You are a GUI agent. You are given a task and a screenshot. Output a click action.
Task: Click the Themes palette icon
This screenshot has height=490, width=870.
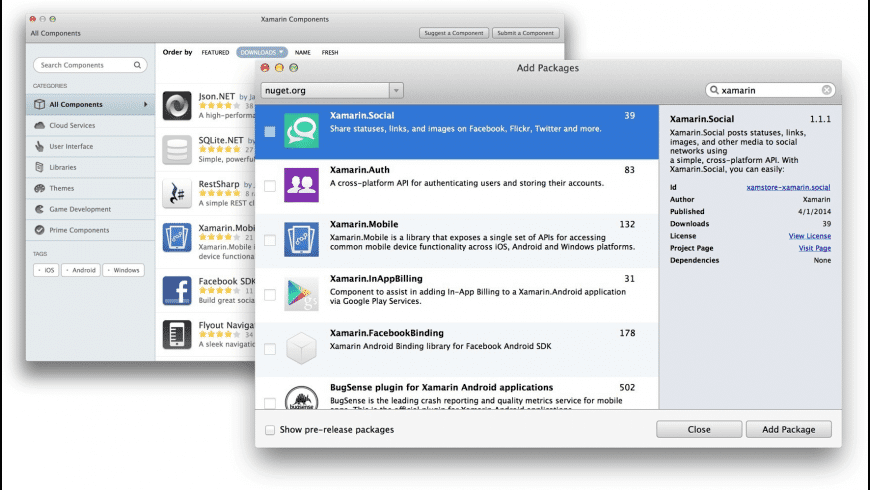click(x=39, y=188)
